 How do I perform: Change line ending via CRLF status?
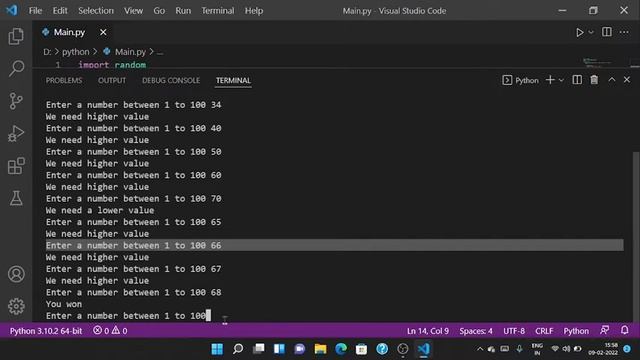click(x=544, y=331)
